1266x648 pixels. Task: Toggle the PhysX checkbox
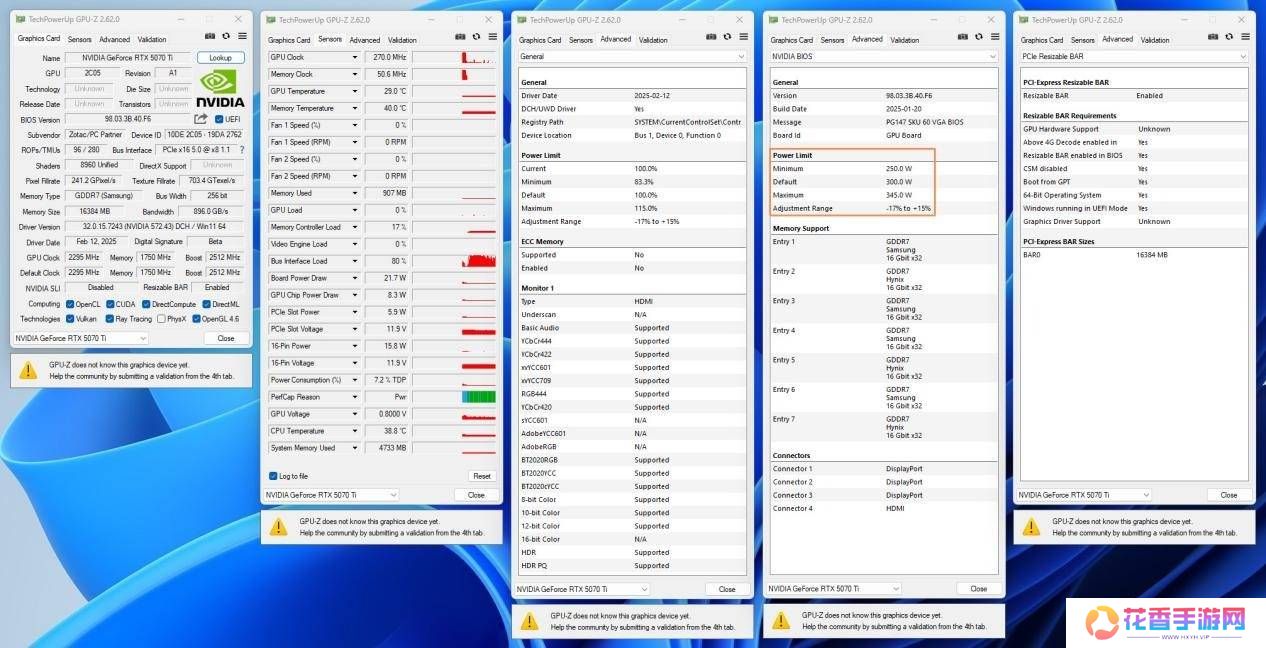tap(159, 319)
